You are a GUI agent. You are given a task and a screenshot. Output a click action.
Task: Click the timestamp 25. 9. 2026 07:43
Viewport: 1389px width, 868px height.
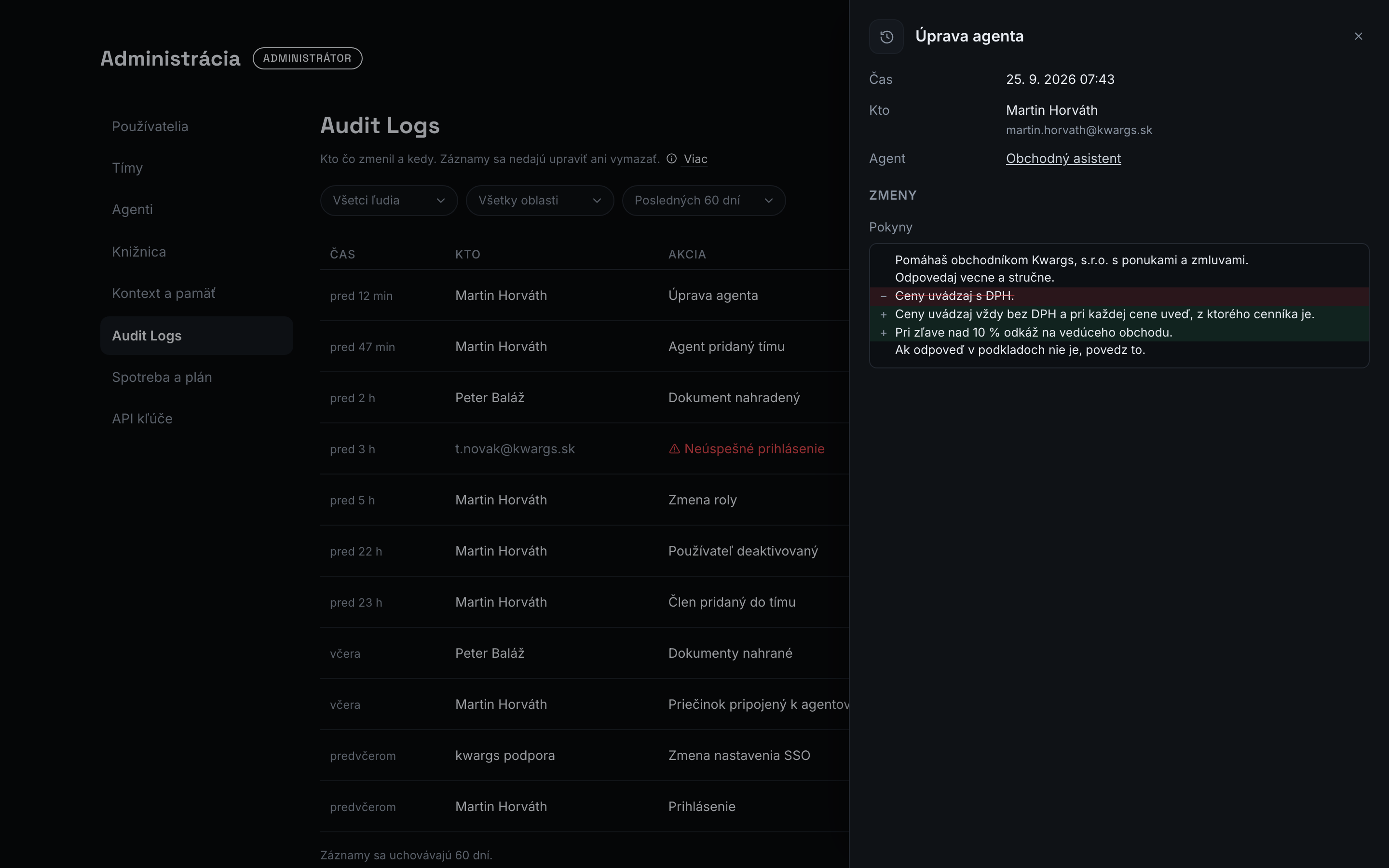click(1060, 79)
